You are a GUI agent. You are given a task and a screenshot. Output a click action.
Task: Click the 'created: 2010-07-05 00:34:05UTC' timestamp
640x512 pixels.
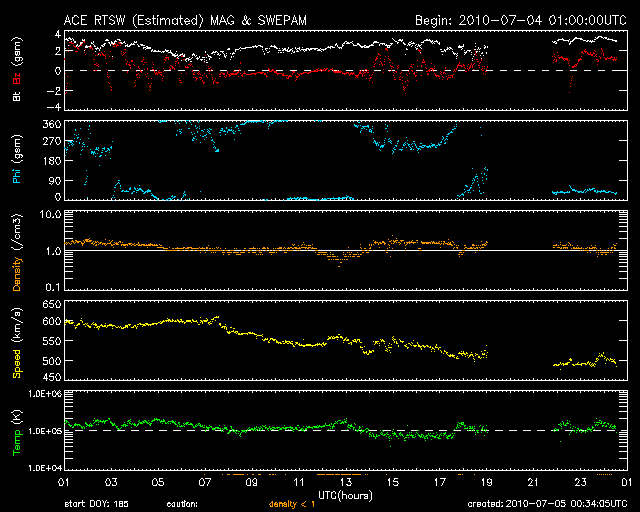point(547,504)
